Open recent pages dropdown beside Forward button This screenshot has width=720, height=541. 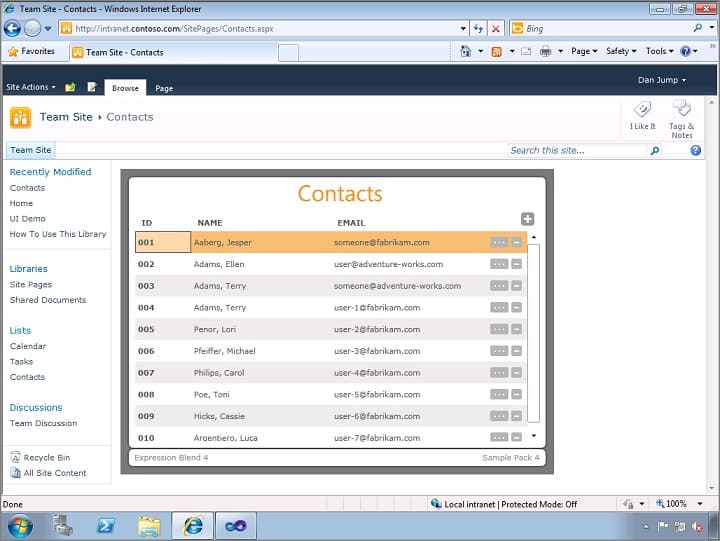[48, 28]
